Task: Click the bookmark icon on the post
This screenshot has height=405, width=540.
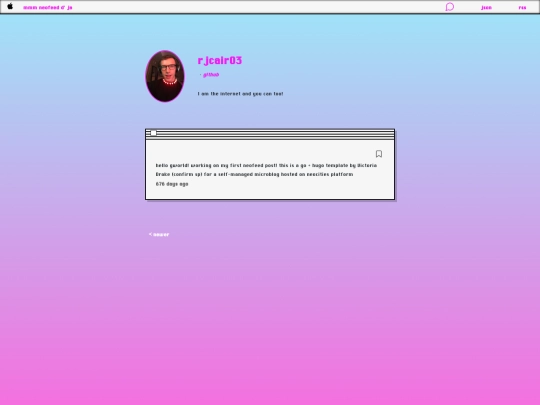Action: tap(379, 154)
